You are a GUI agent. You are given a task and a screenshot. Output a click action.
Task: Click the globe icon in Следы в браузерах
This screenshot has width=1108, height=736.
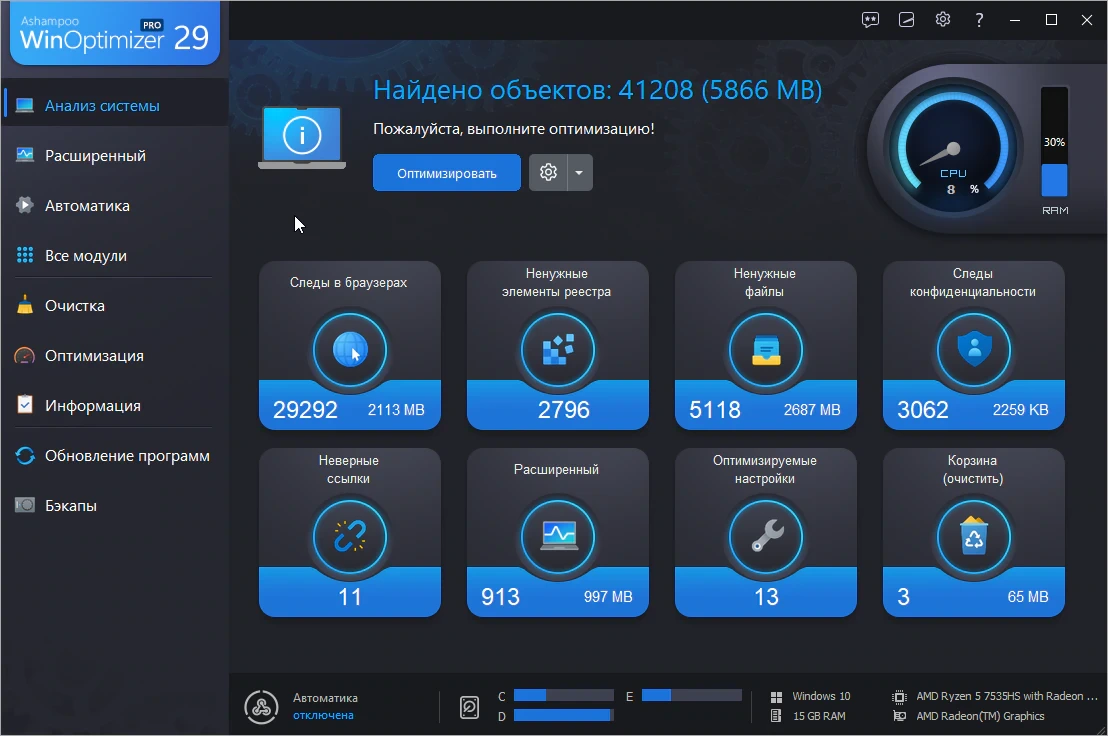pos(350,350)
